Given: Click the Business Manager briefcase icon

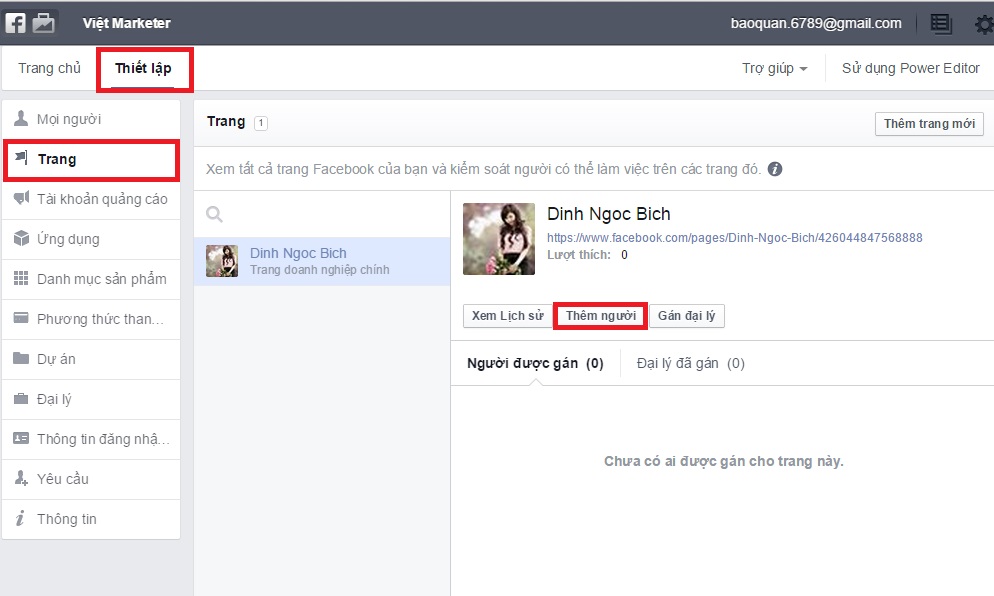Looking at the screenshot, I should click(43, 23).
